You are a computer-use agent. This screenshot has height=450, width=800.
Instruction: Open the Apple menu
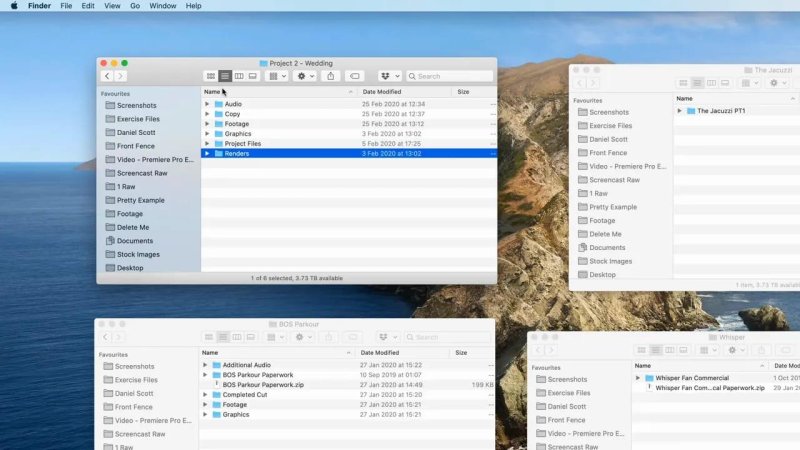click(x=14, y=6)
